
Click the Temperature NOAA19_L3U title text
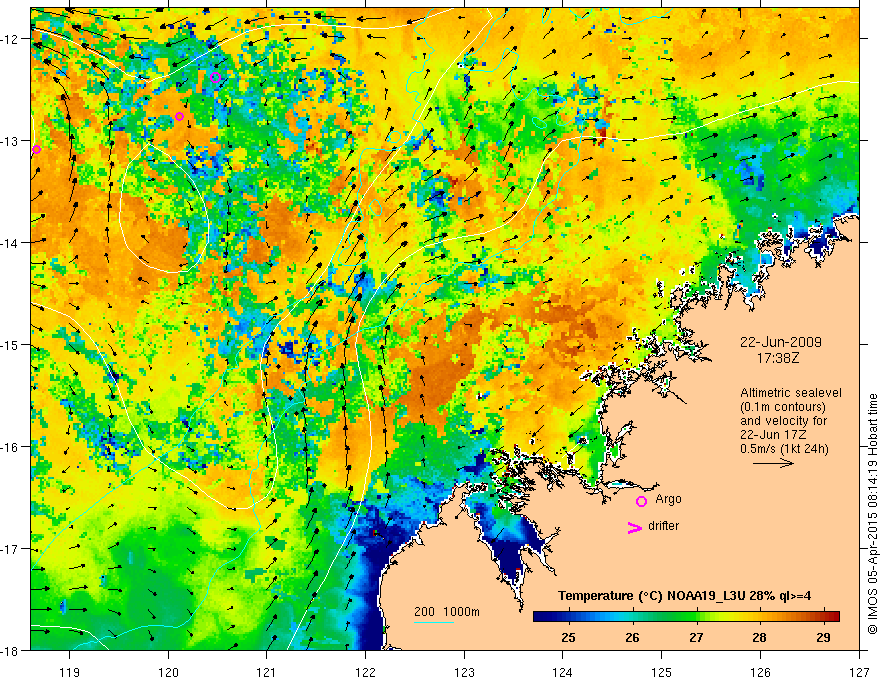pyautogui.click(x=684, y=596)
